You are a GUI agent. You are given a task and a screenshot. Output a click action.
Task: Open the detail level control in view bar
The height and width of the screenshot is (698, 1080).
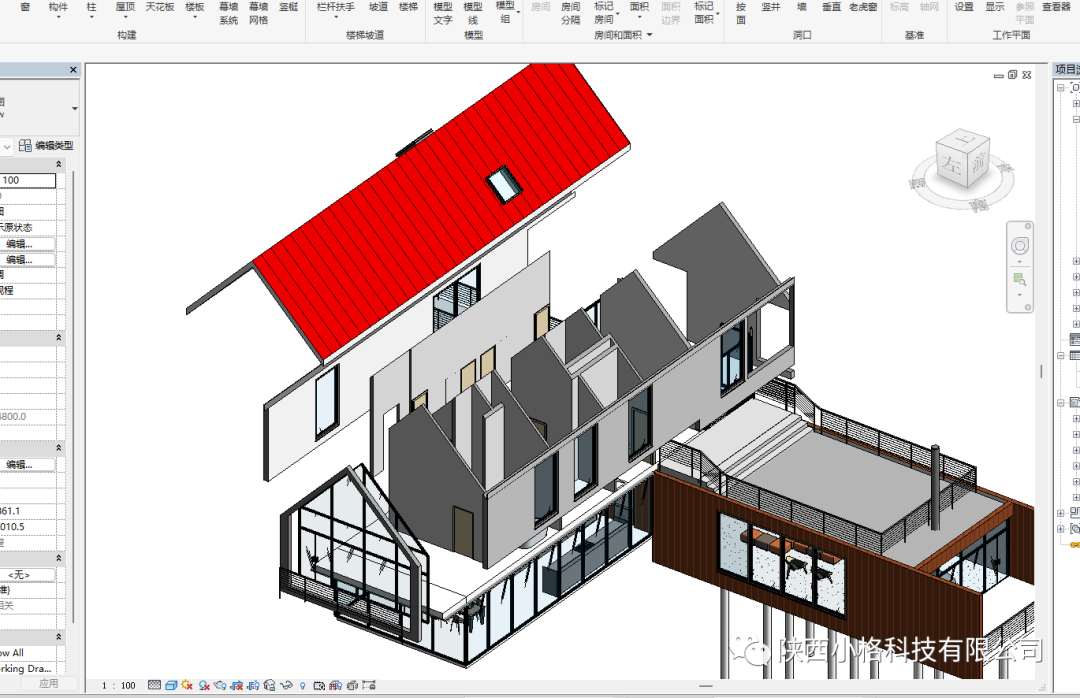[154, 686]
